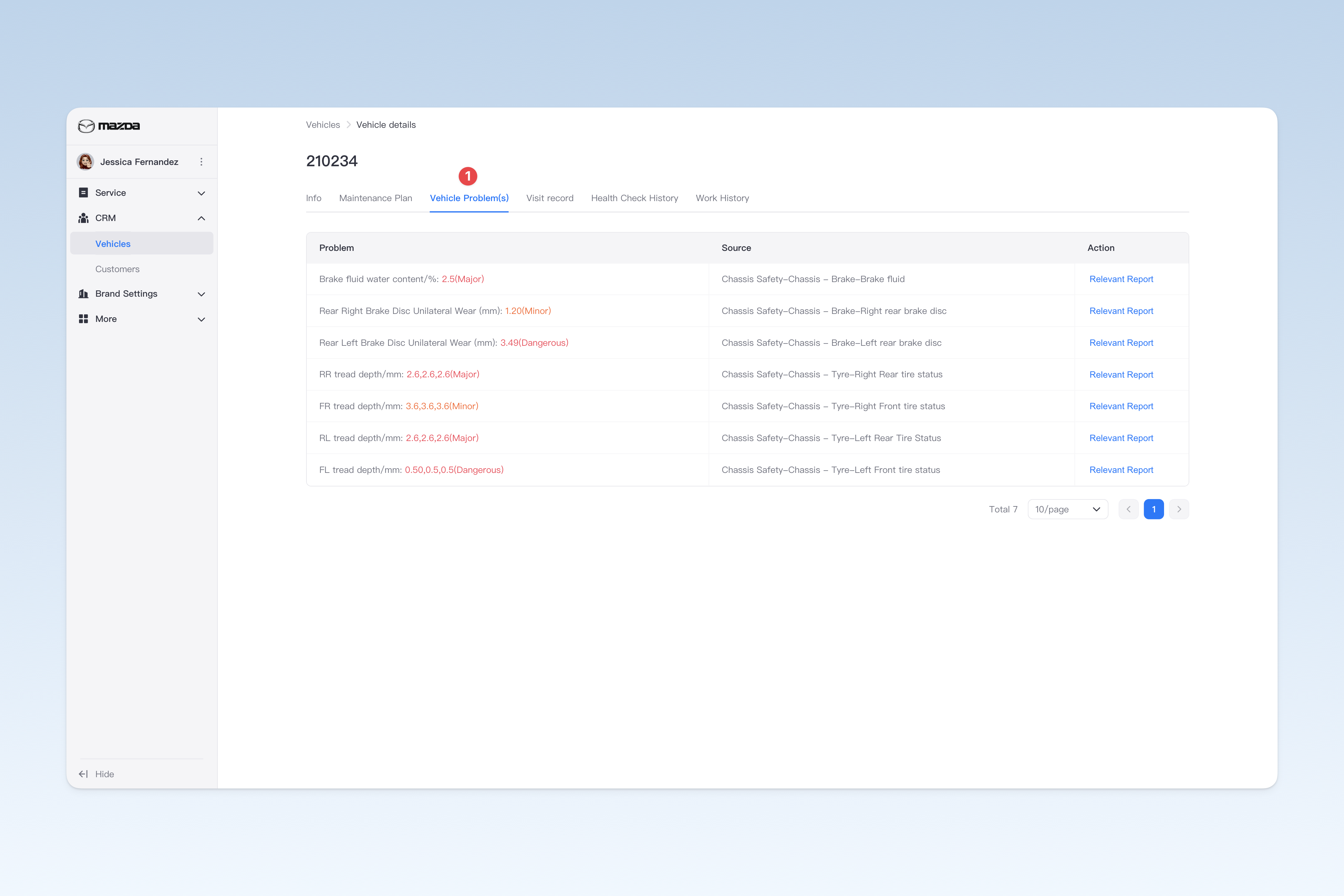This screenshot has width=1344, height=896.
Task: Open the 10/page size dropdown
Action: coord(1068,509)
